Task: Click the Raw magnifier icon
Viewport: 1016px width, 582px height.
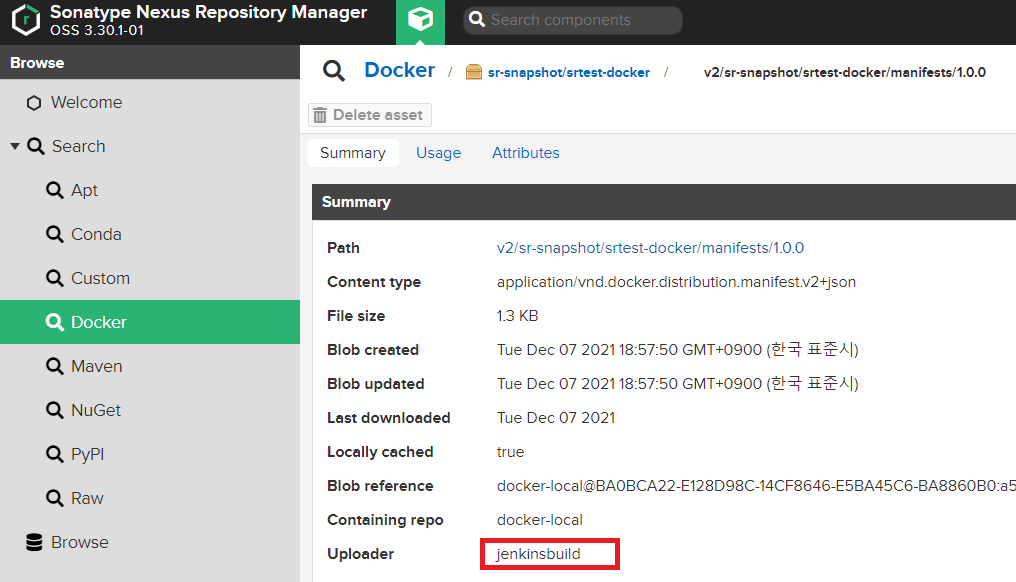Action: coord(55,498)
